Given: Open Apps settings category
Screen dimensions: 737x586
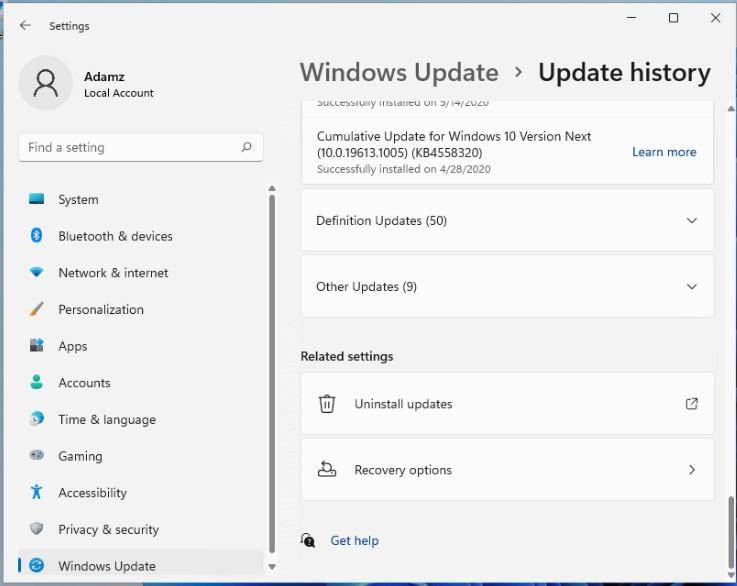Looking at the screenshot, I should click(x=141, y=346).
